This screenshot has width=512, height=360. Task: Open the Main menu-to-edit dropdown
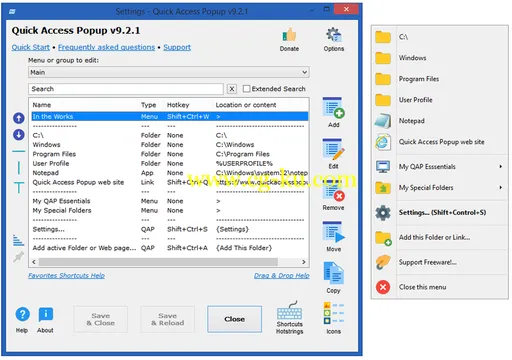pyautogui.click(x=169, y=72)
